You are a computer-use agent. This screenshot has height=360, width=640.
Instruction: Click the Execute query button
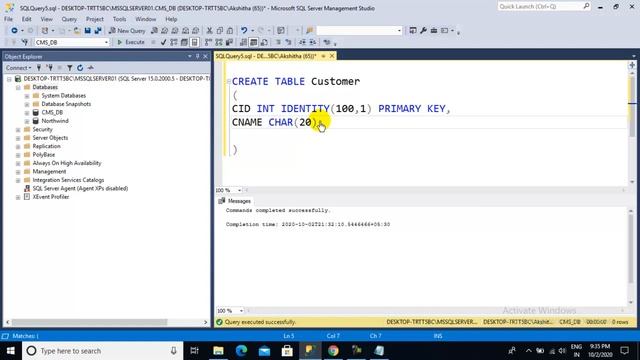[131, 42]
